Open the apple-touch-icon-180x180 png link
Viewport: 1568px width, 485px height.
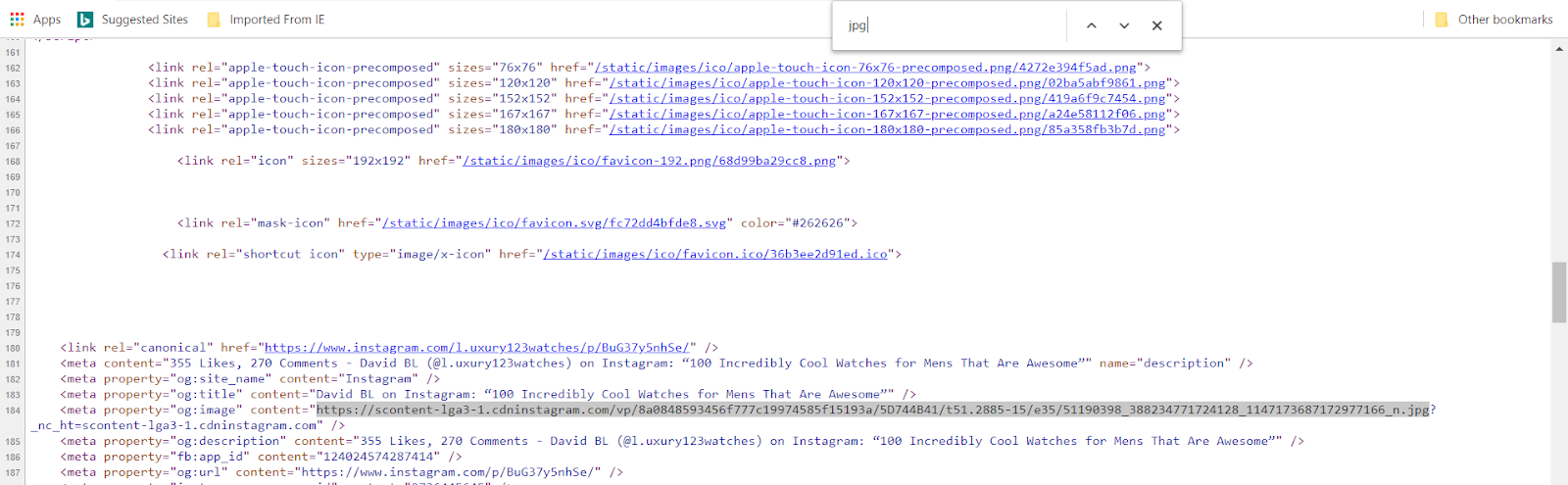click(x=887, y=129)
